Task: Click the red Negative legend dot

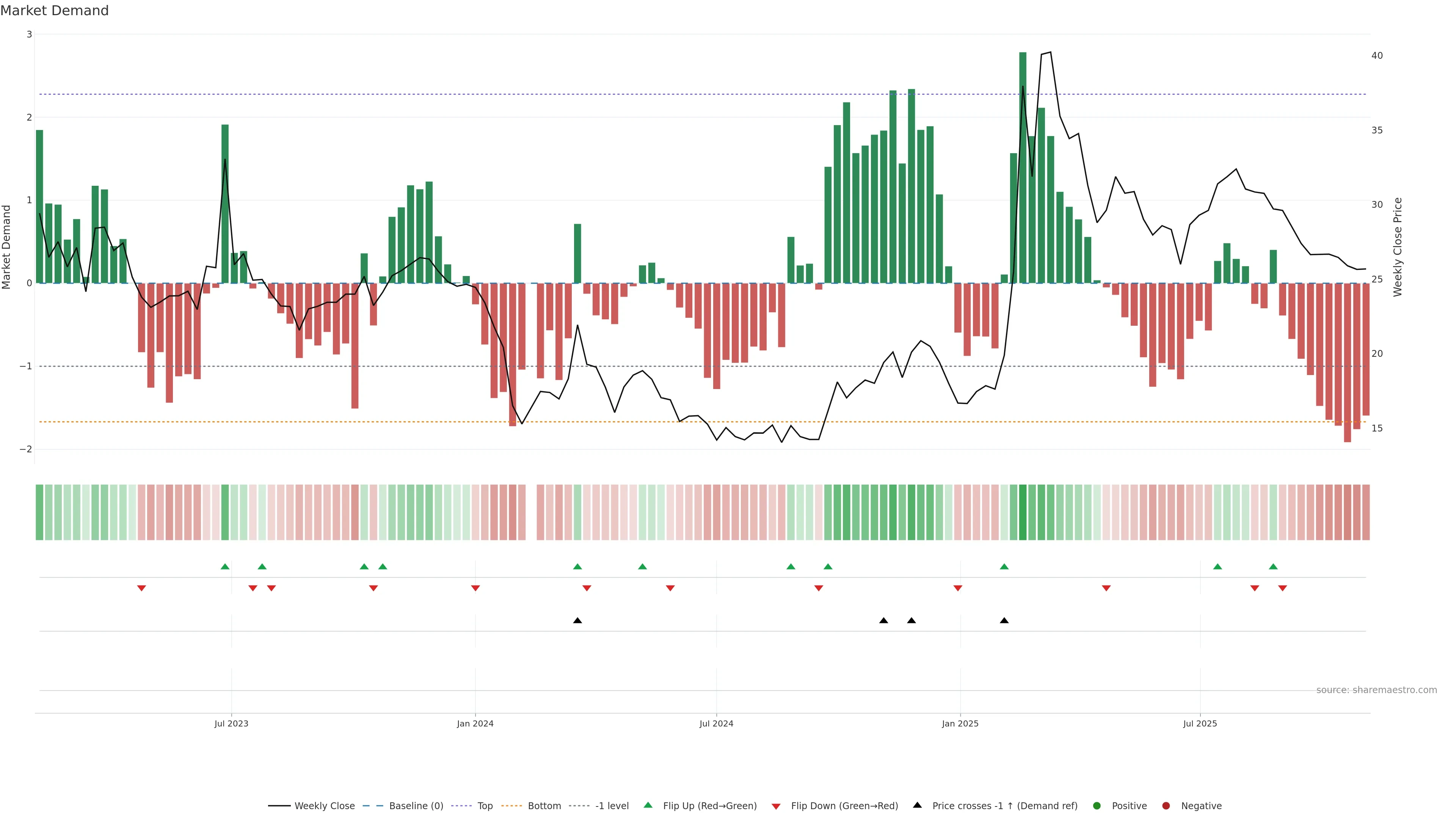Action: 1166,806
